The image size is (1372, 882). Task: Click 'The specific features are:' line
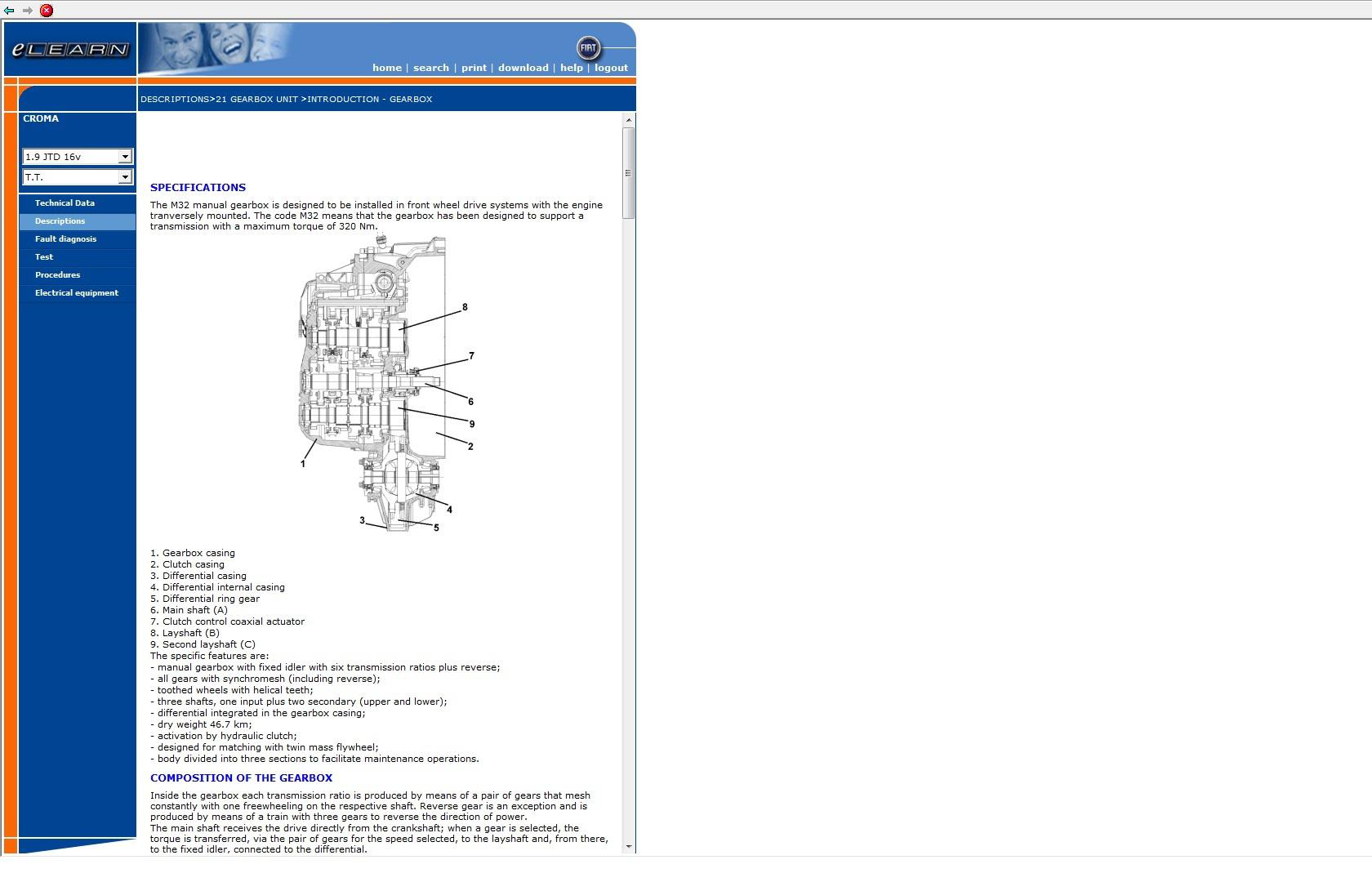[x=209, y=657]
